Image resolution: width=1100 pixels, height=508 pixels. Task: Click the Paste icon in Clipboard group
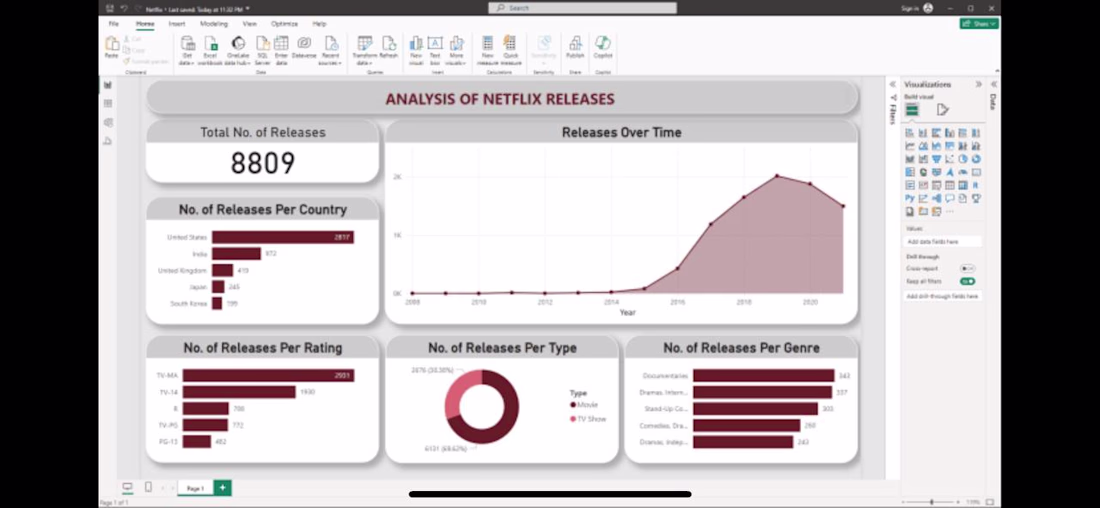[111, 43]
